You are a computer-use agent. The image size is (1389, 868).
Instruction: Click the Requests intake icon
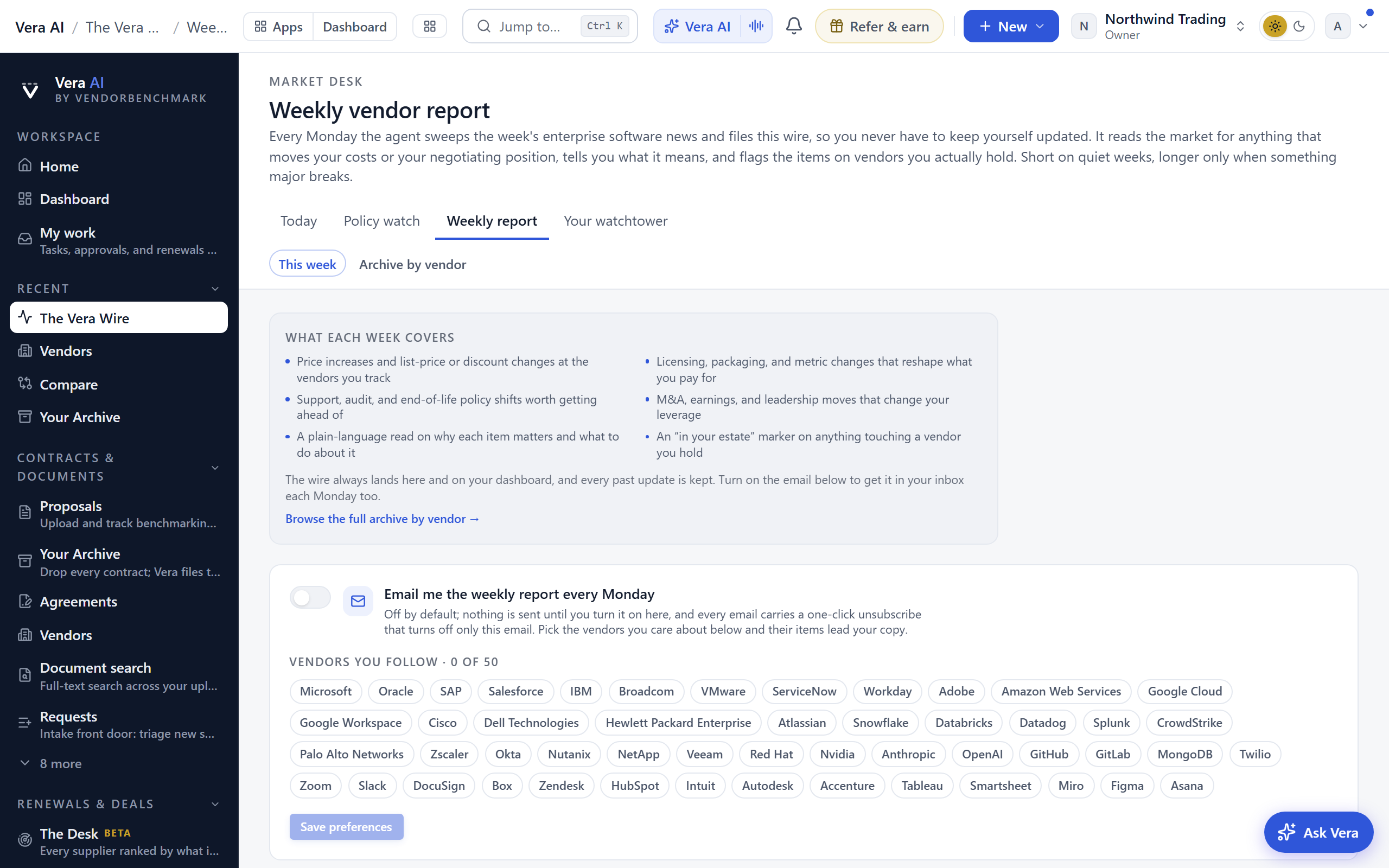tap(24, 723)
